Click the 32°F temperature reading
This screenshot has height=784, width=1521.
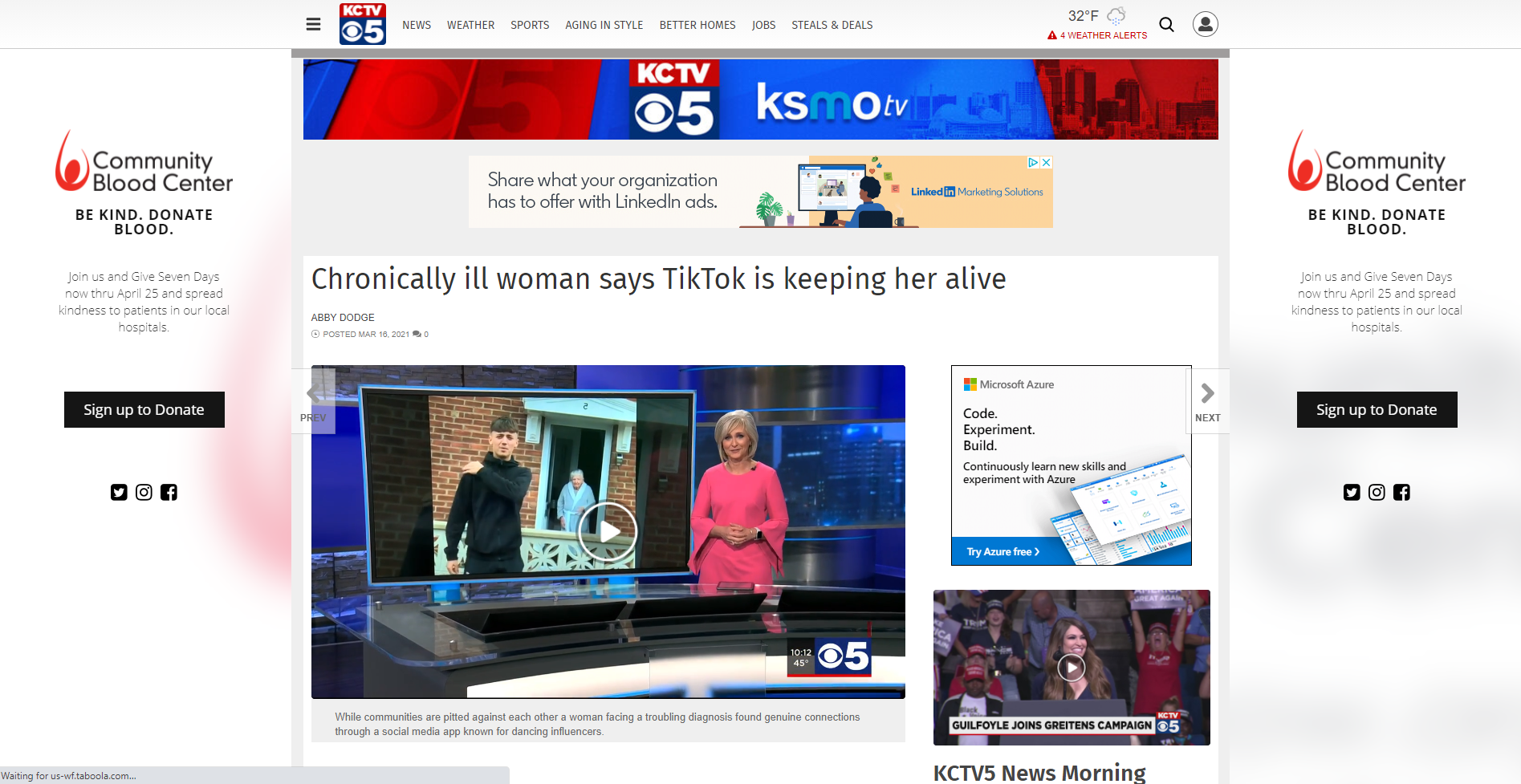[1083, 16]
